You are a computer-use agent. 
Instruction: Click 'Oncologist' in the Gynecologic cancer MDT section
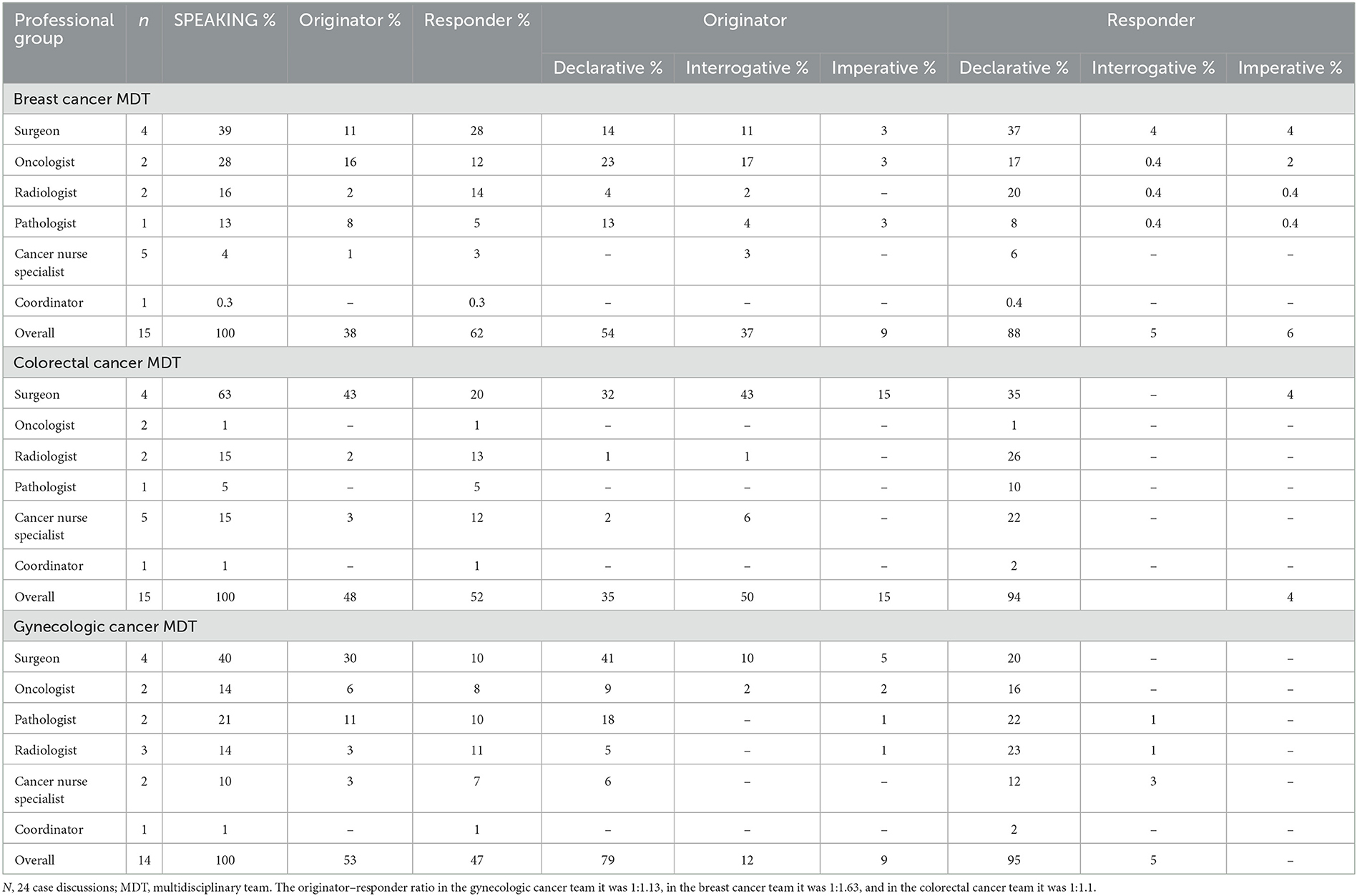44,689
